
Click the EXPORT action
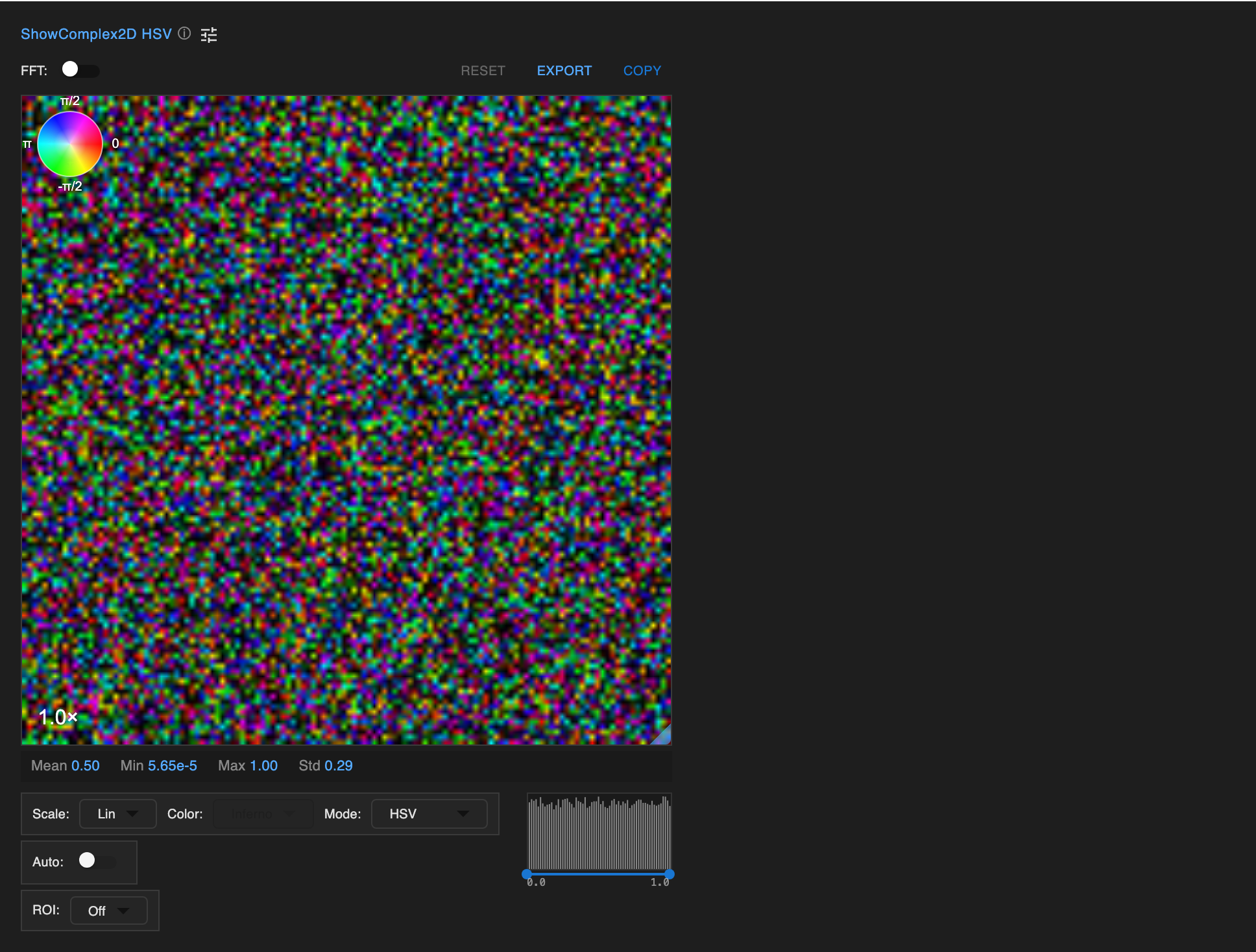point(564,70)
